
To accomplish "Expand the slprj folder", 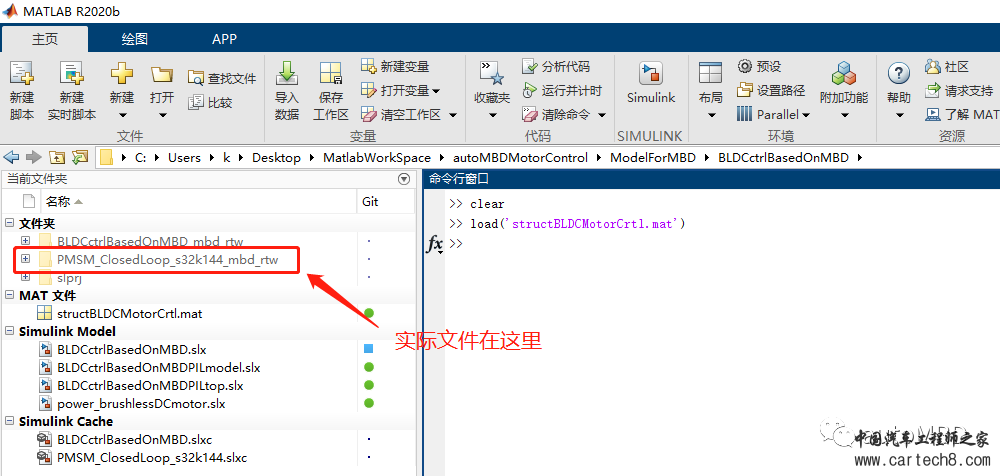I will 26,277.
